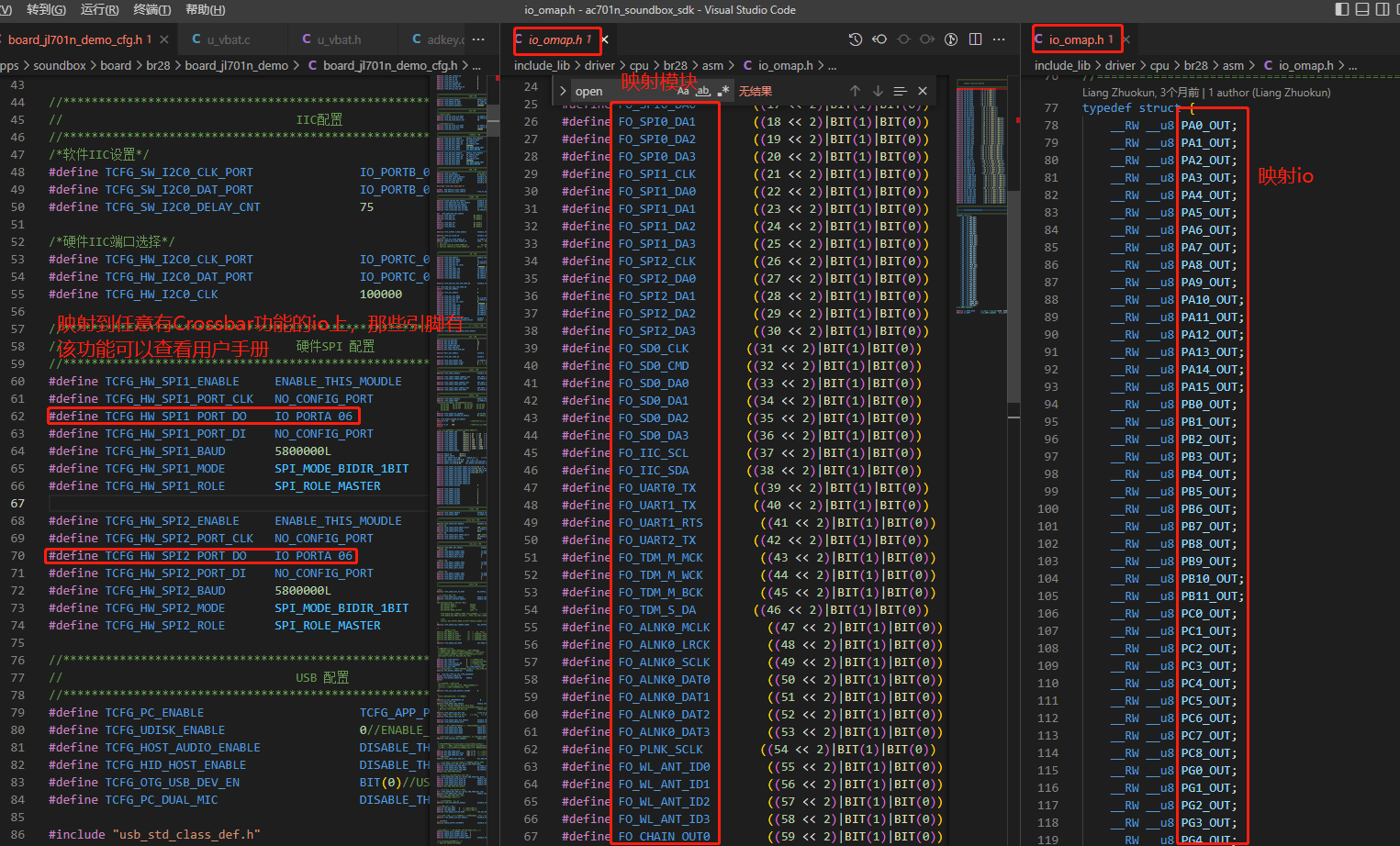Open the 转到(G) menu
The image size is (1400, 846).
coord(46,9)
